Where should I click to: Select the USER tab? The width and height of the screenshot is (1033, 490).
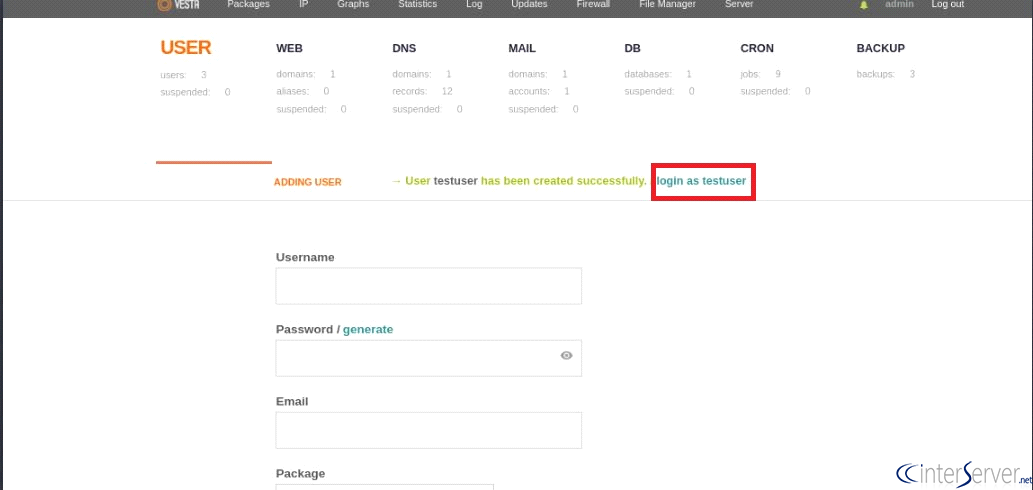[x=186, y=47]
